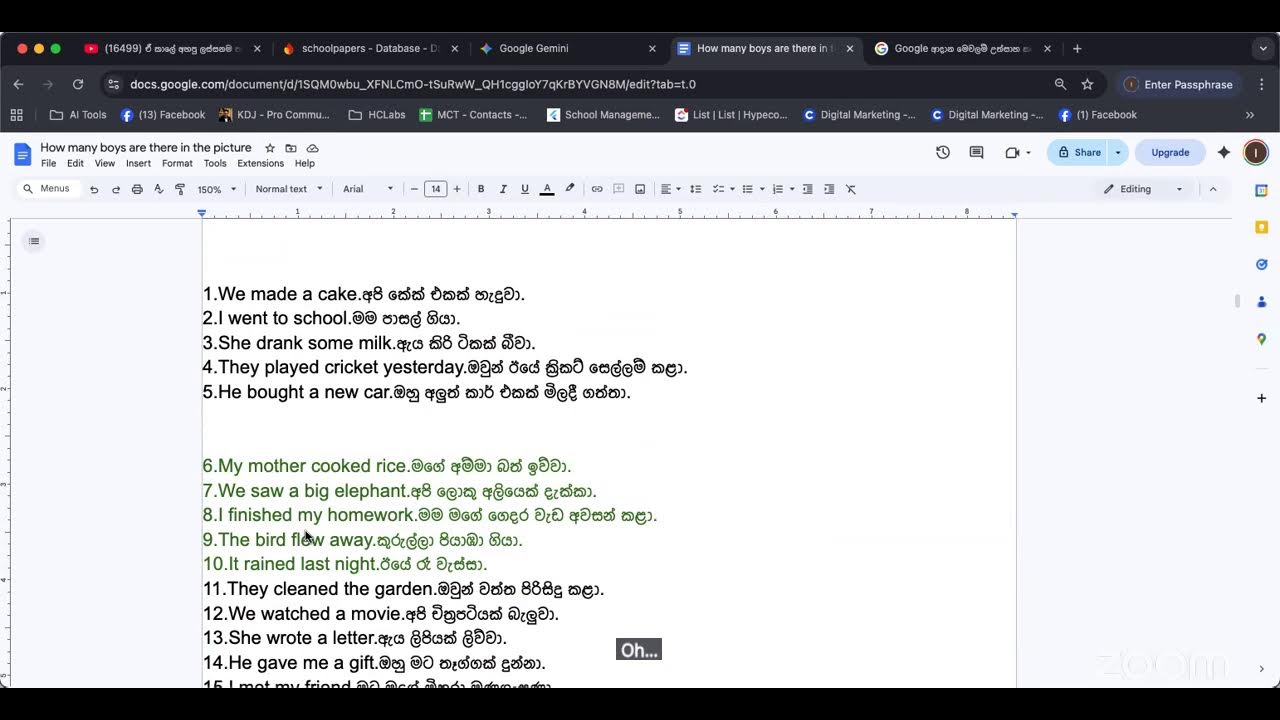Screen dimensions: 1280x720
Task: Increase indent icon
Action: point(829,189)
